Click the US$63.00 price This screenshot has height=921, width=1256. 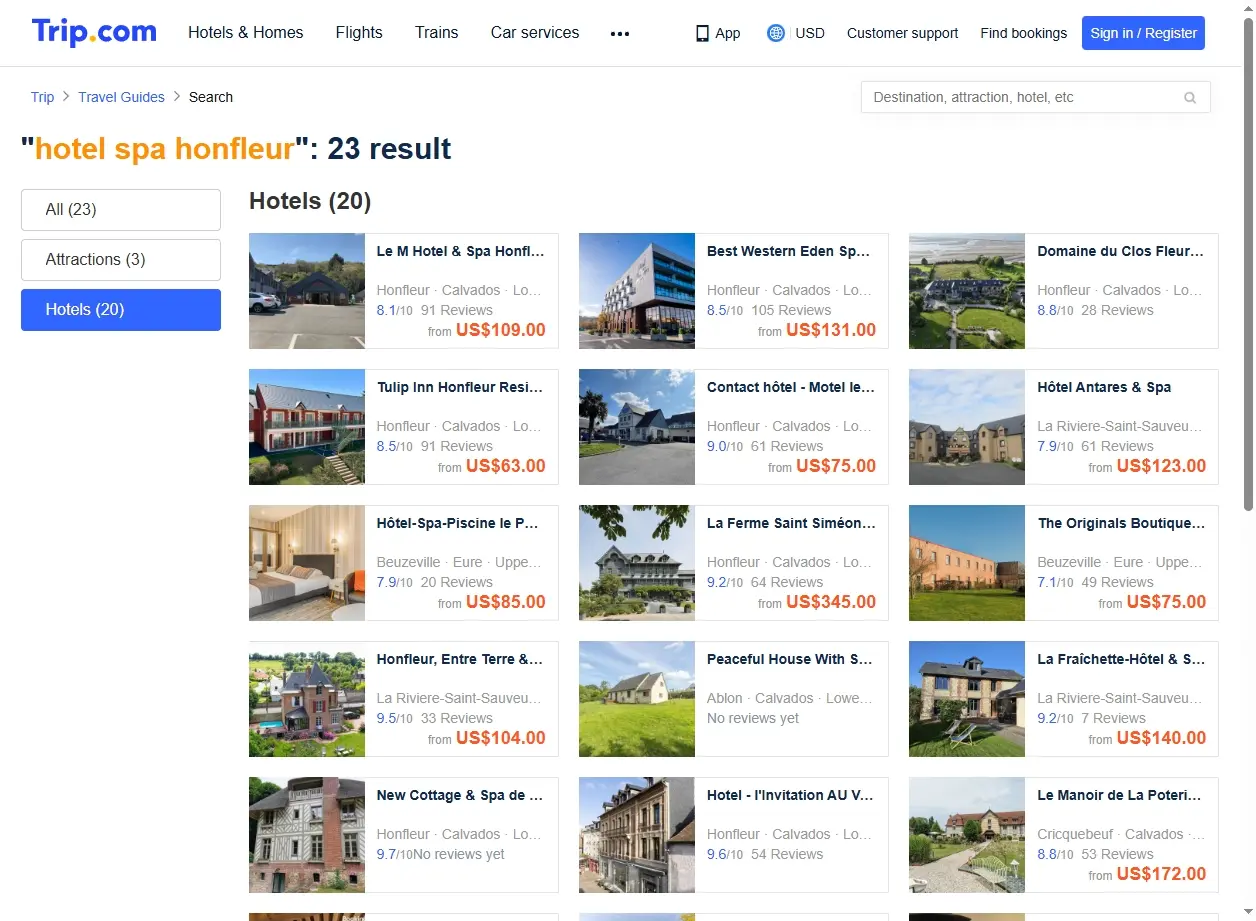coord(506,466)
